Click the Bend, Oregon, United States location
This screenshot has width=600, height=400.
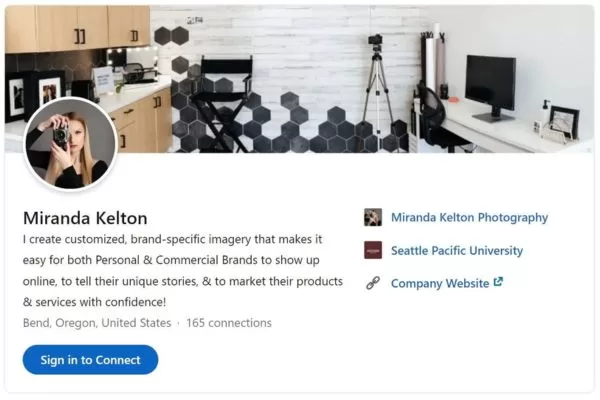point(97,323)
